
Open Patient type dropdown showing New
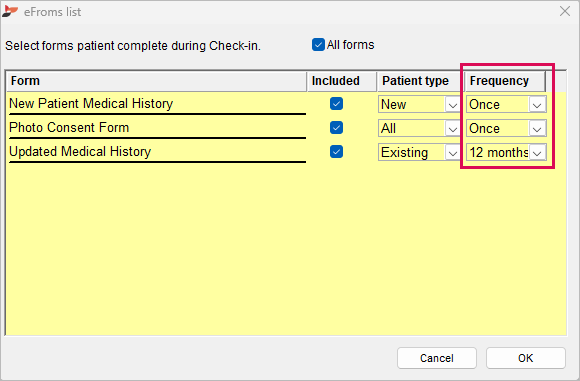[x=419, y=104]
